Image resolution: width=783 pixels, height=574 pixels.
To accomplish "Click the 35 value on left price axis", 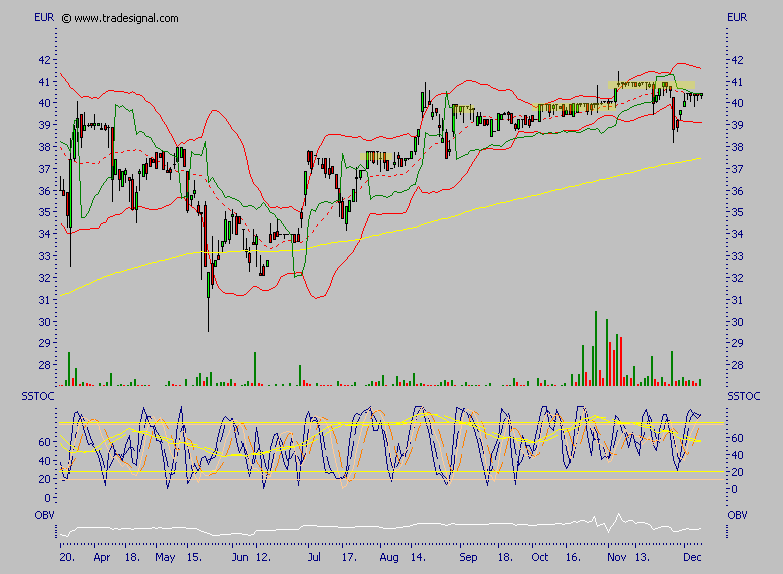I will [x=44, y=212].
